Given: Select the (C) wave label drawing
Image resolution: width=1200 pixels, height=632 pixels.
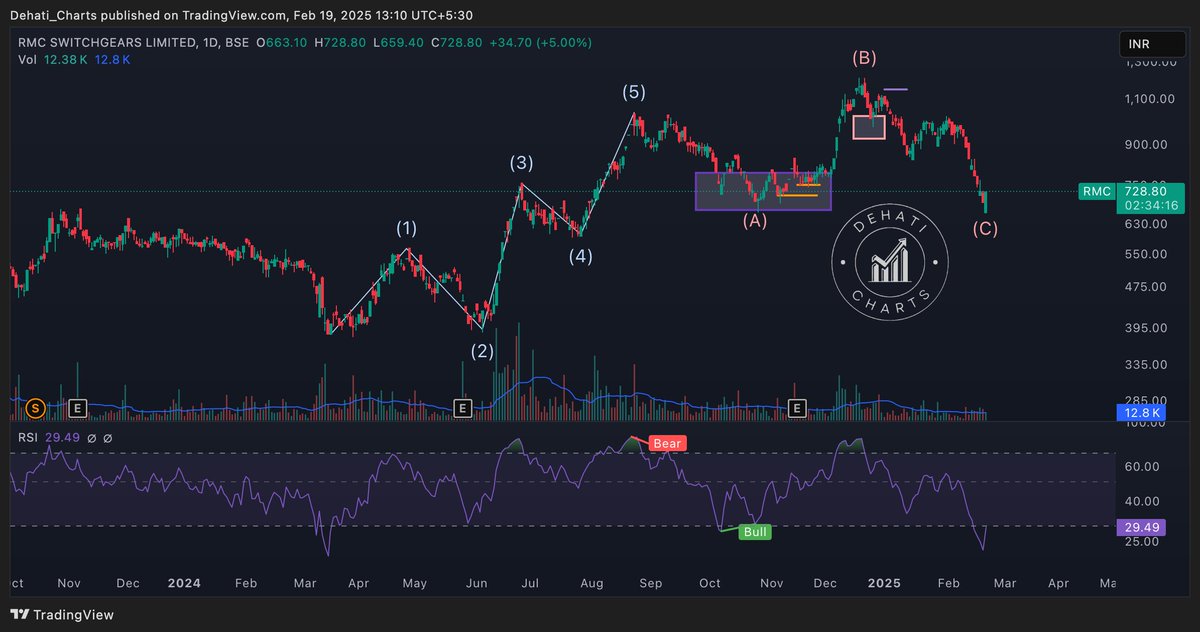Looking at the screenshot, I should 985,228.
